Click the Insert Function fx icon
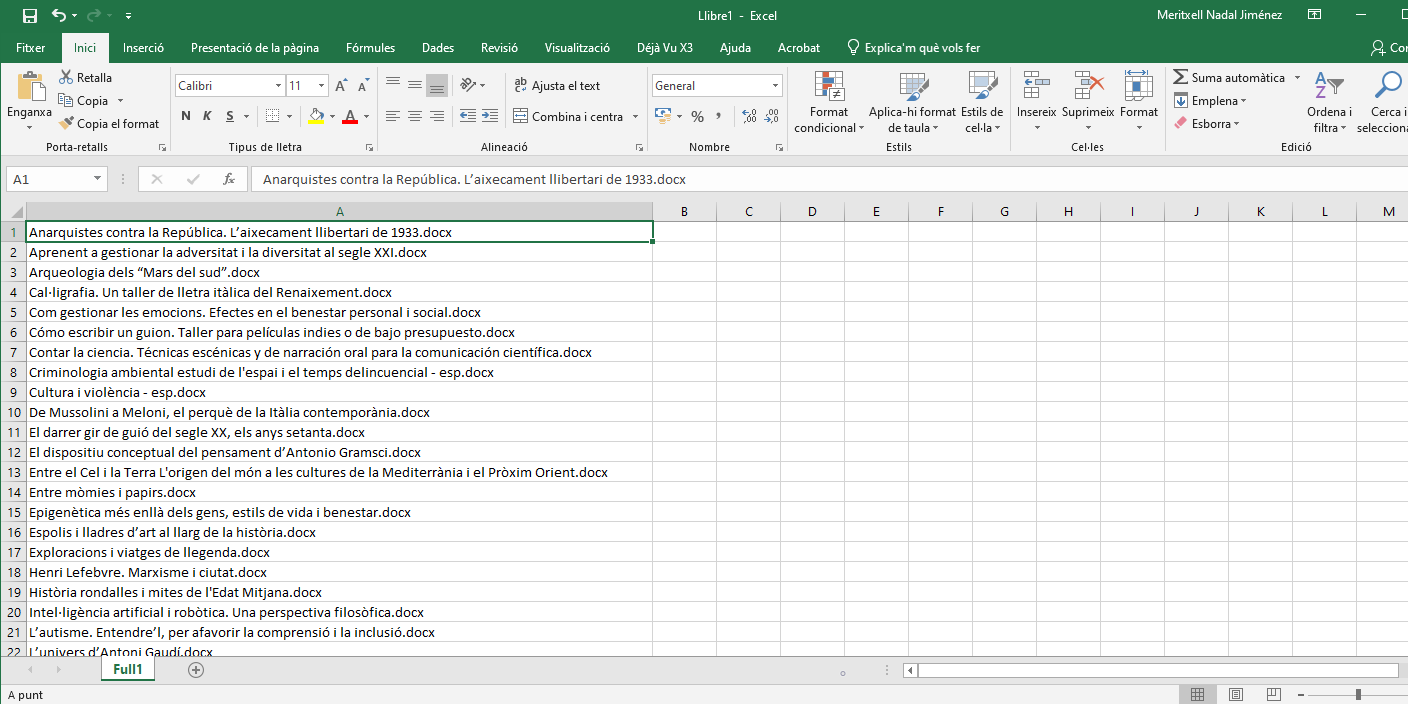The height and width of the screenshot is (704, 1408). [229, 179]
